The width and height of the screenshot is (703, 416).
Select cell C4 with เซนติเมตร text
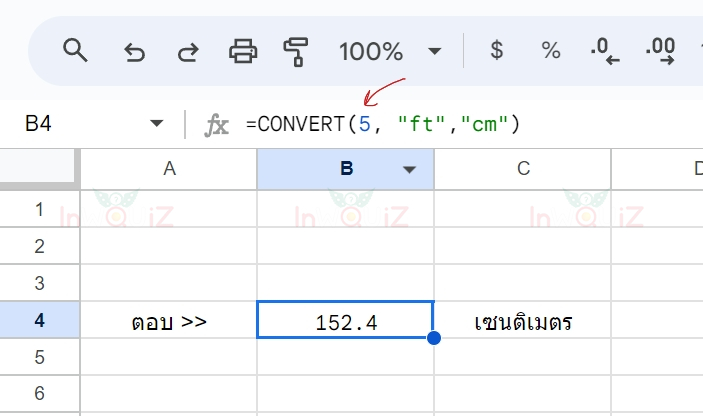tap(522, 322)
